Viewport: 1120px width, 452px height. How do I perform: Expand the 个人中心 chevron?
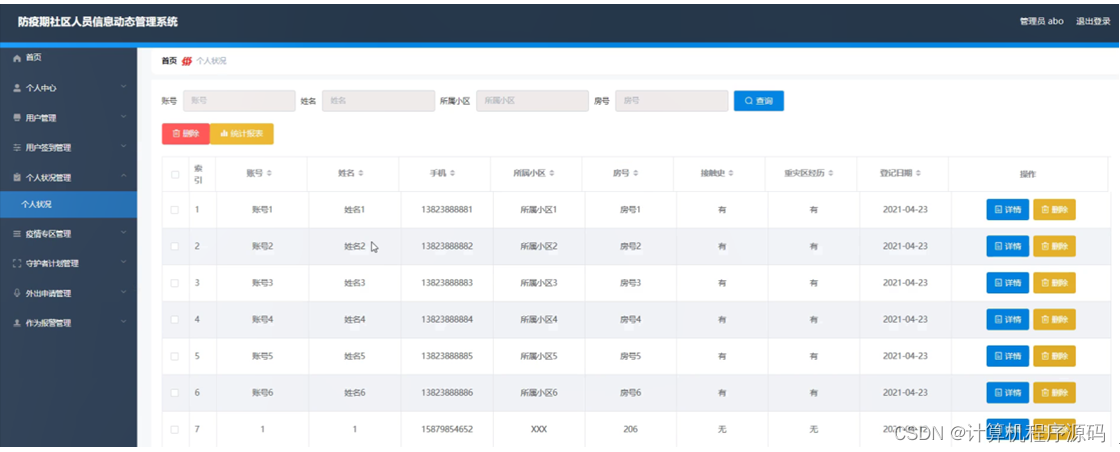pyautogui.click(x=124, y=87)
